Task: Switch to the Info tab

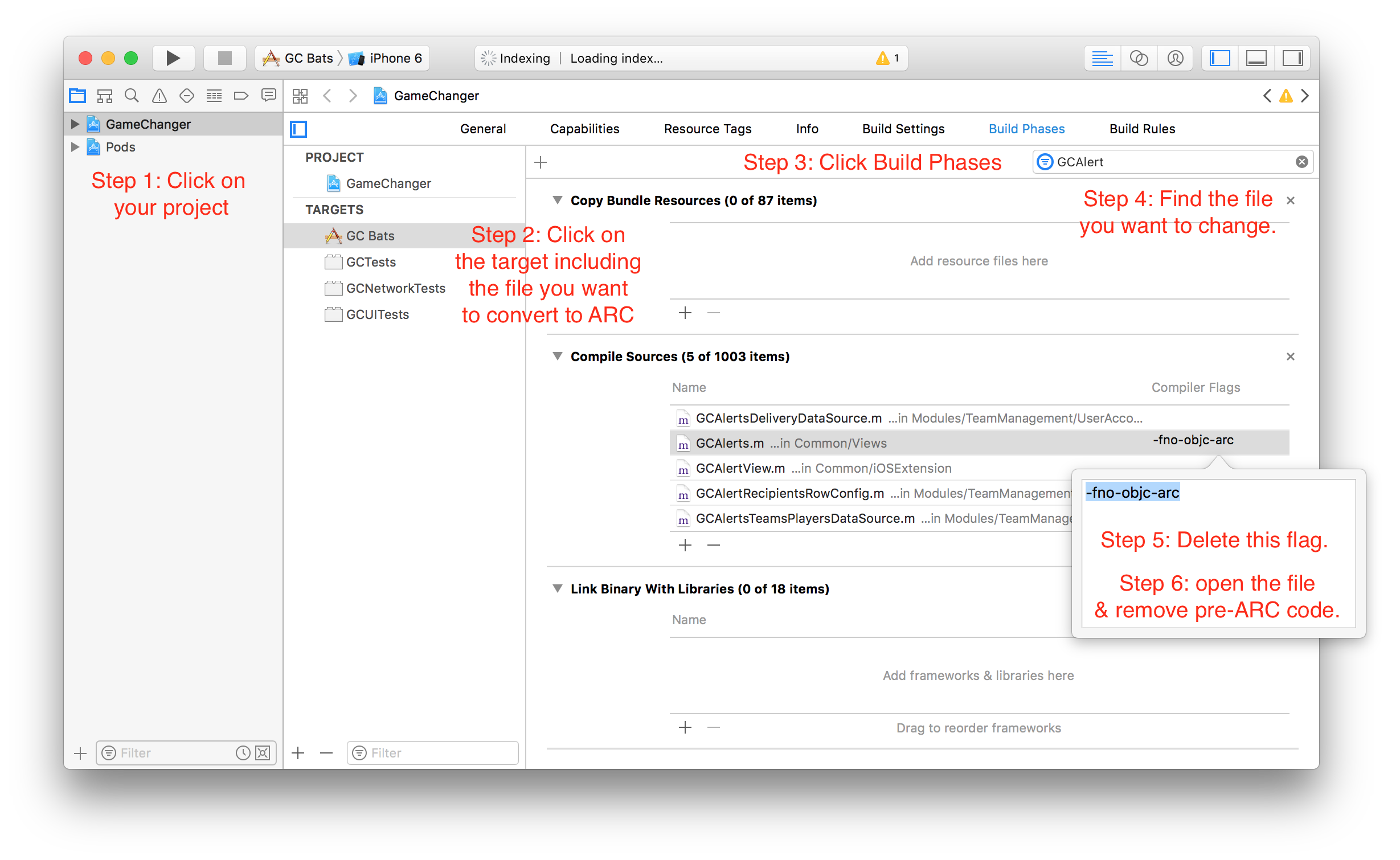Action: [807, 129]
